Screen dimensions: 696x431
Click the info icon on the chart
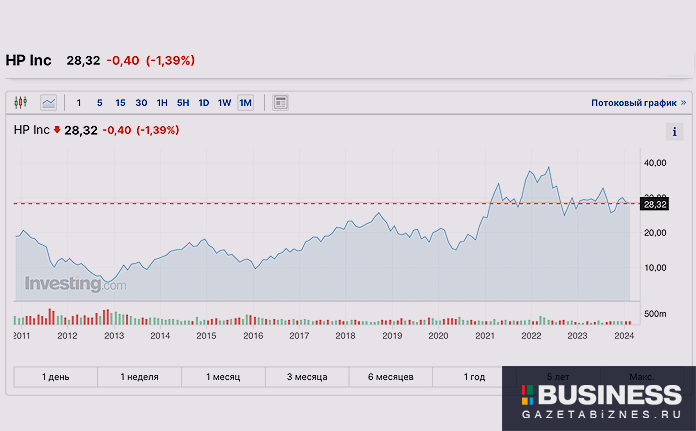pyautogui.click(x=674, y=132)
